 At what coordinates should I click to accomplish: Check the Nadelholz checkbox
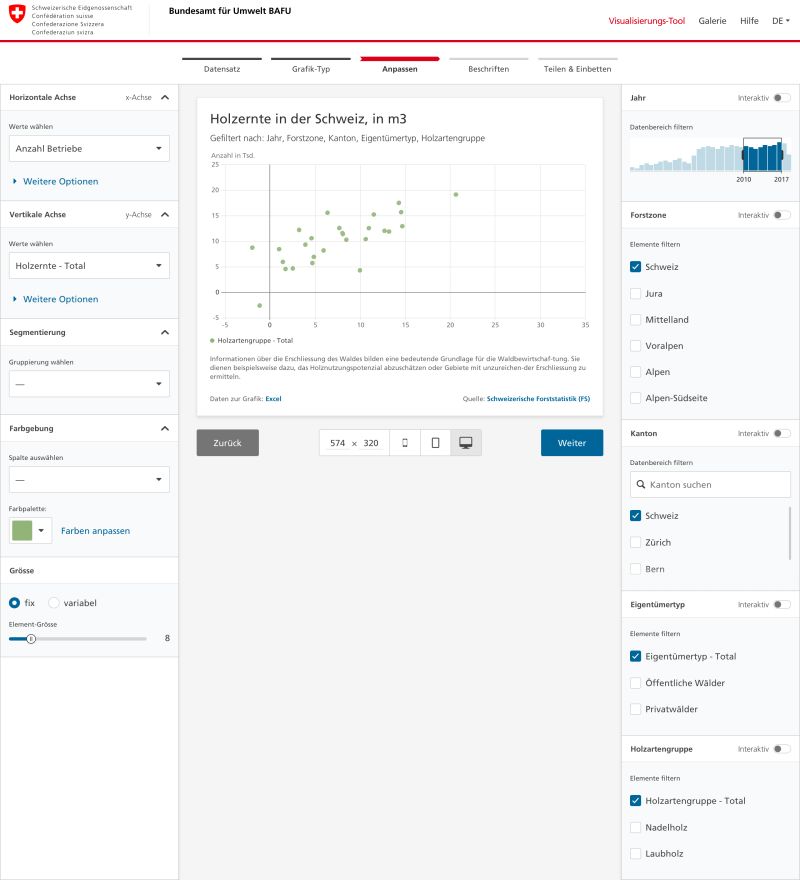(x=635, y=827)
